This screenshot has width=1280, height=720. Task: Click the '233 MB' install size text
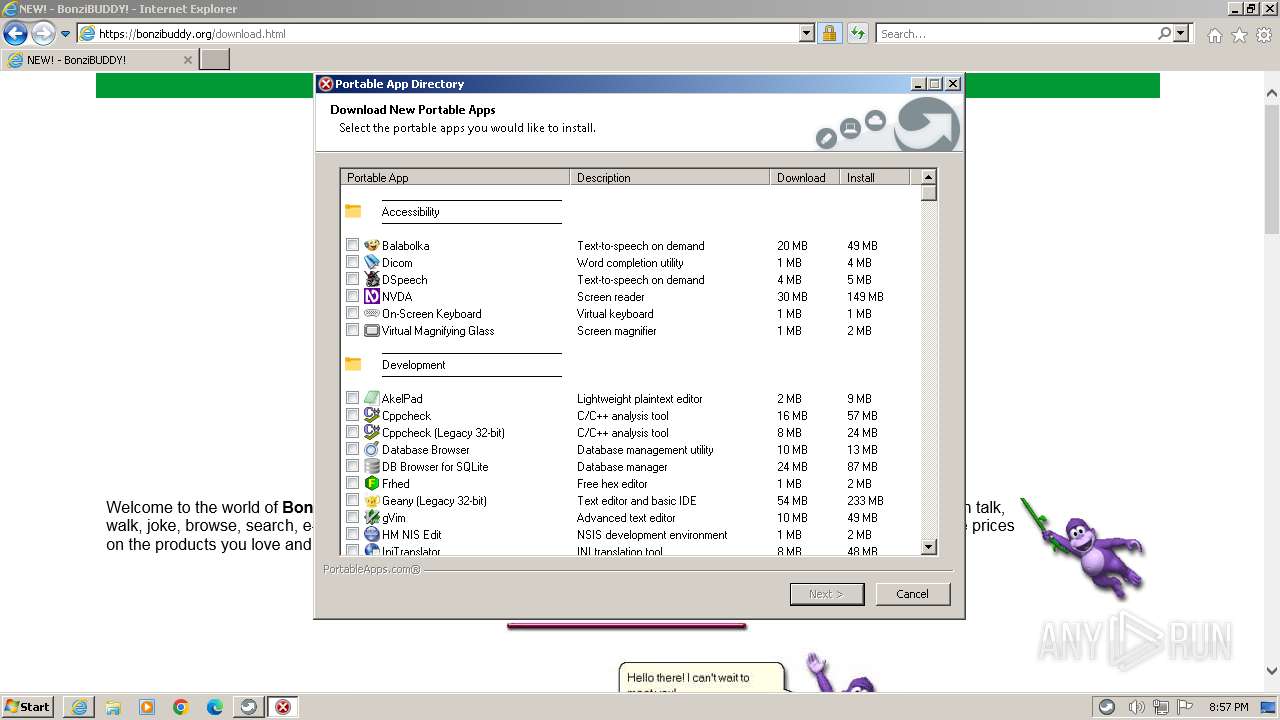tap(865, 501)
